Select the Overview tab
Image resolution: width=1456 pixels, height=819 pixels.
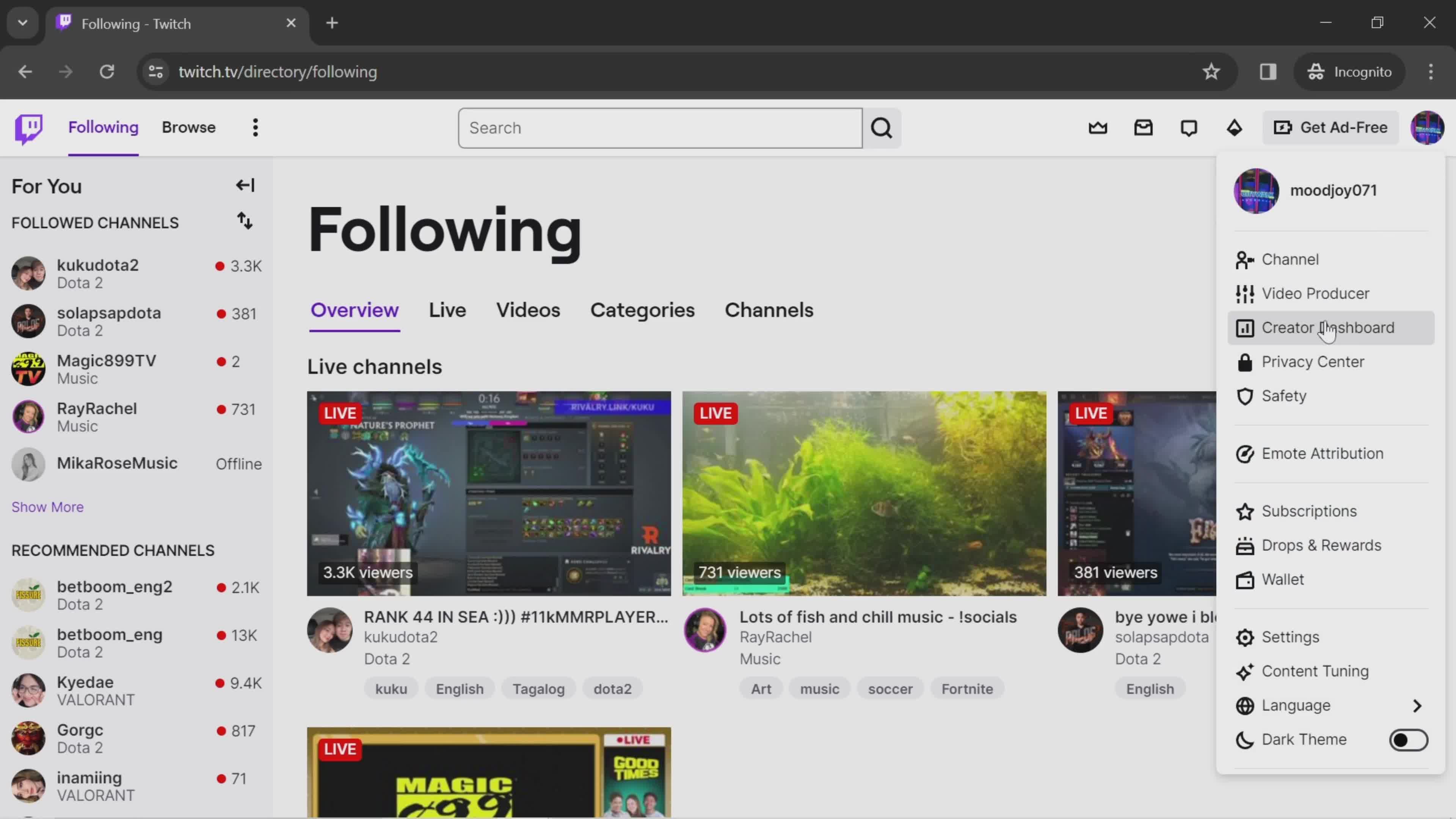click(355, 310)
